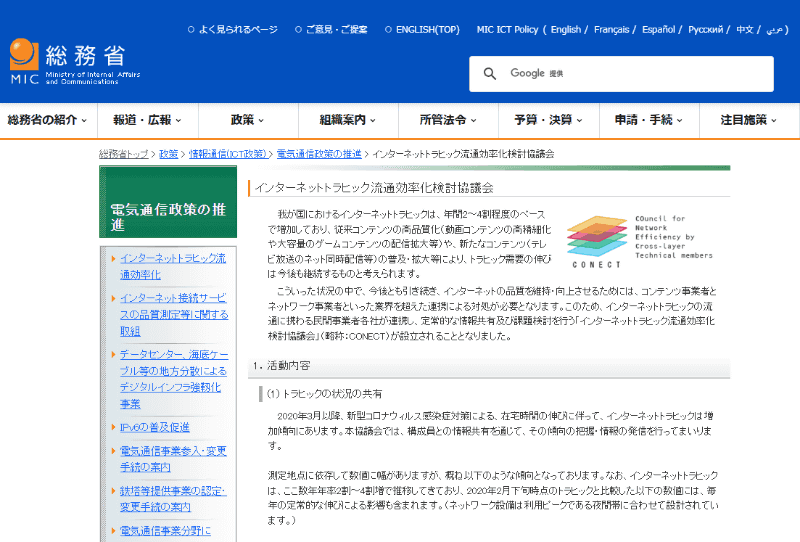This screenshot has width=800, height=542.
Task: Expand 組織案内 menu
Action: 347,120
